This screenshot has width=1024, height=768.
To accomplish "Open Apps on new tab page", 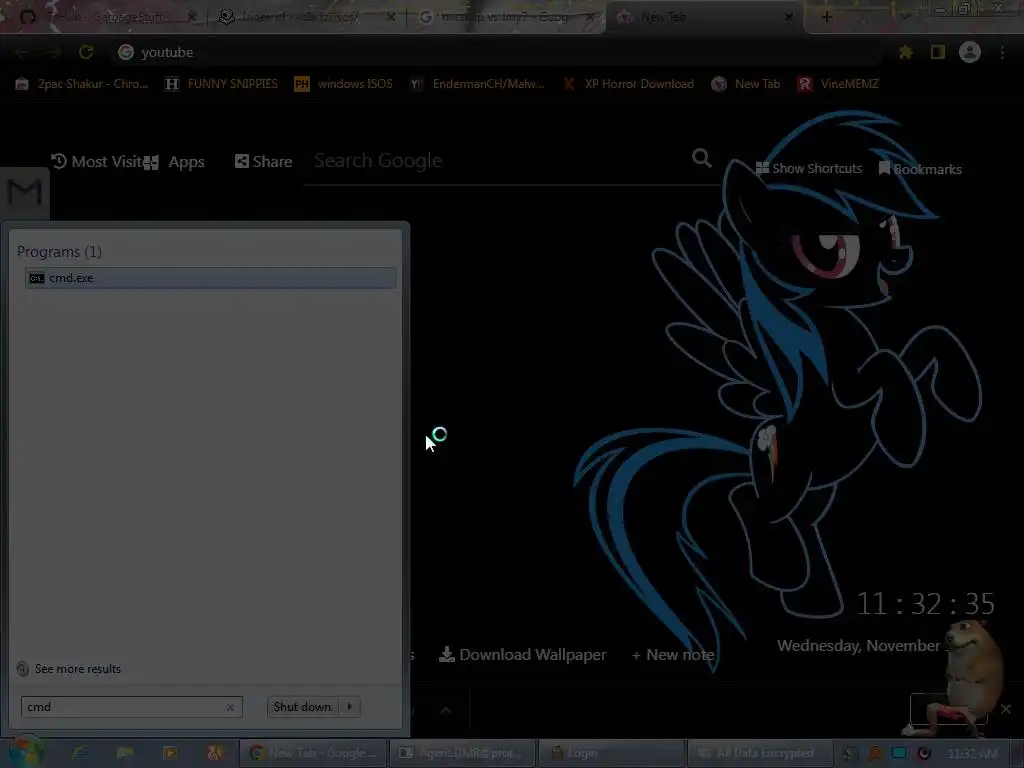I will (x=174, y=162).
